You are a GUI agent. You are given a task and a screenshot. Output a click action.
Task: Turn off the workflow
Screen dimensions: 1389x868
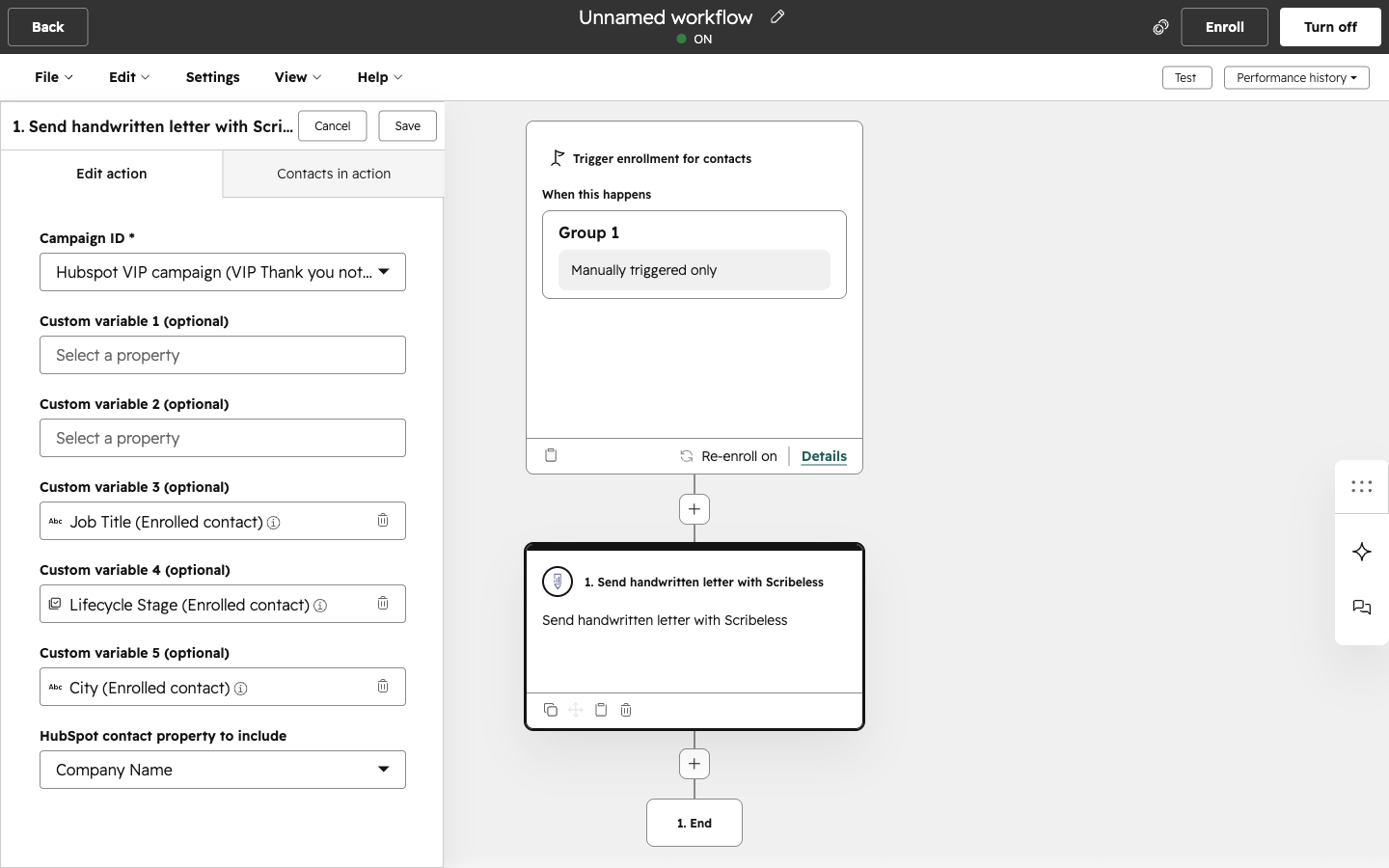point(1330,27)
